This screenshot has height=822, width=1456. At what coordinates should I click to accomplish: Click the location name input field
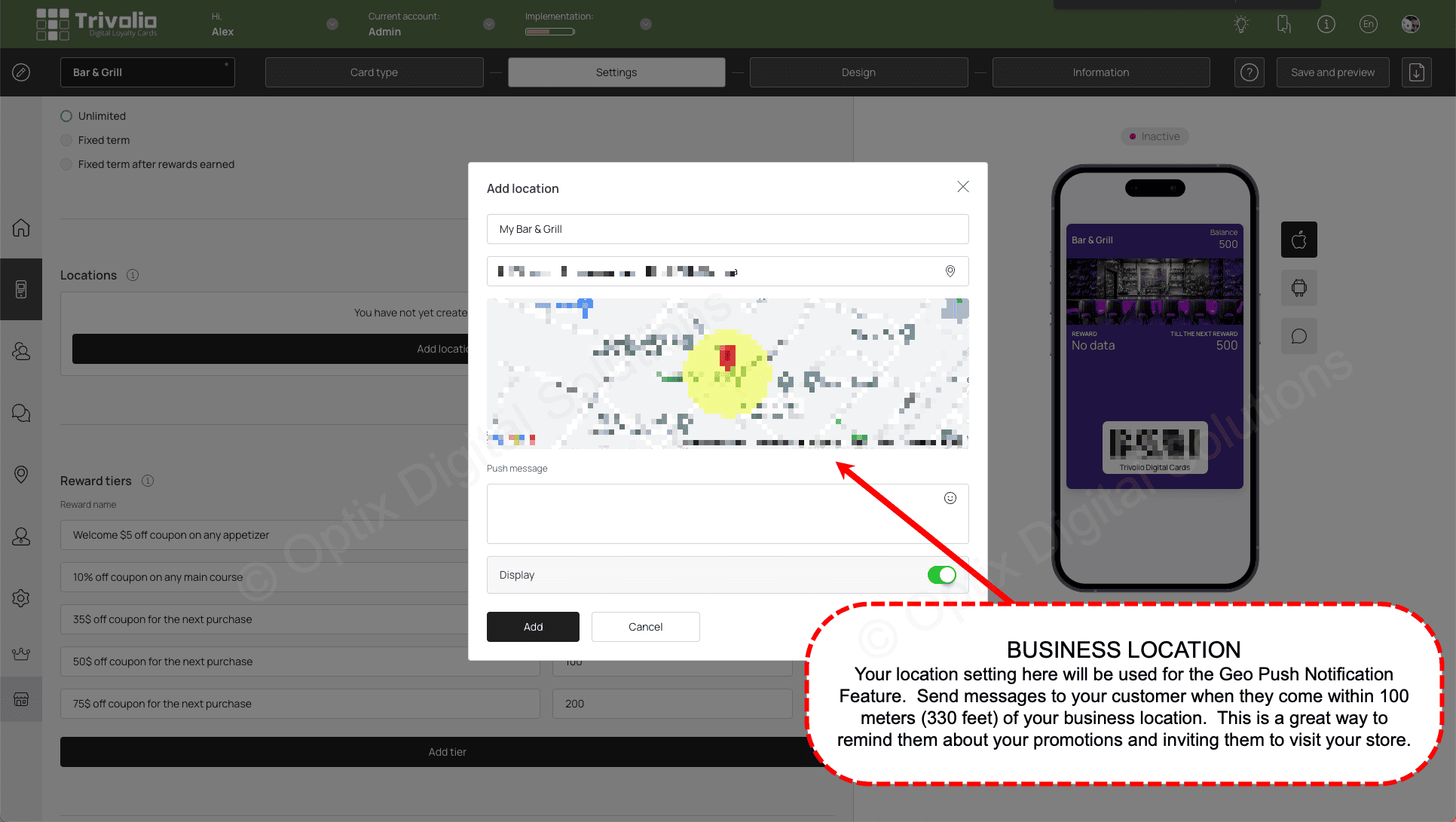click(x=728, y=229)
